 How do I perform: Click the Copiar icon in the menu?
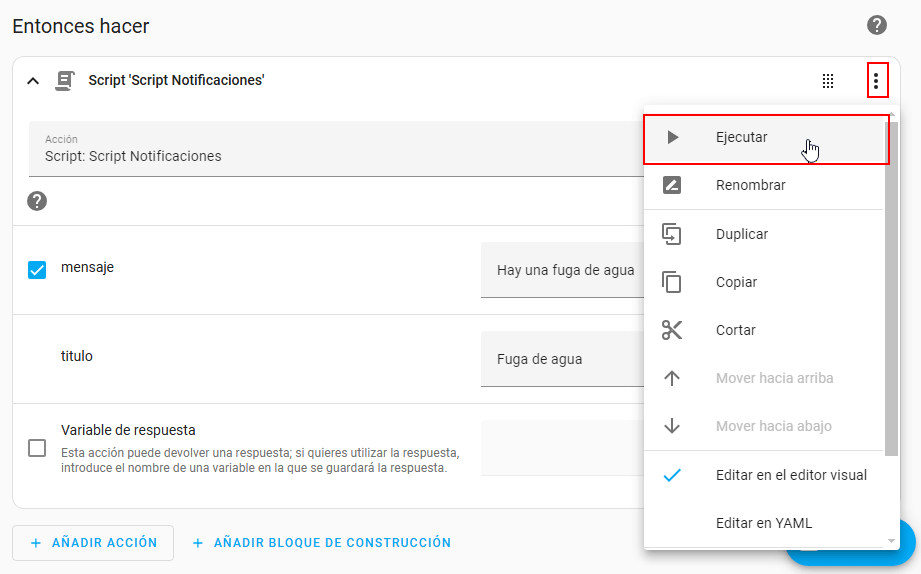click(x=672, y=282)
